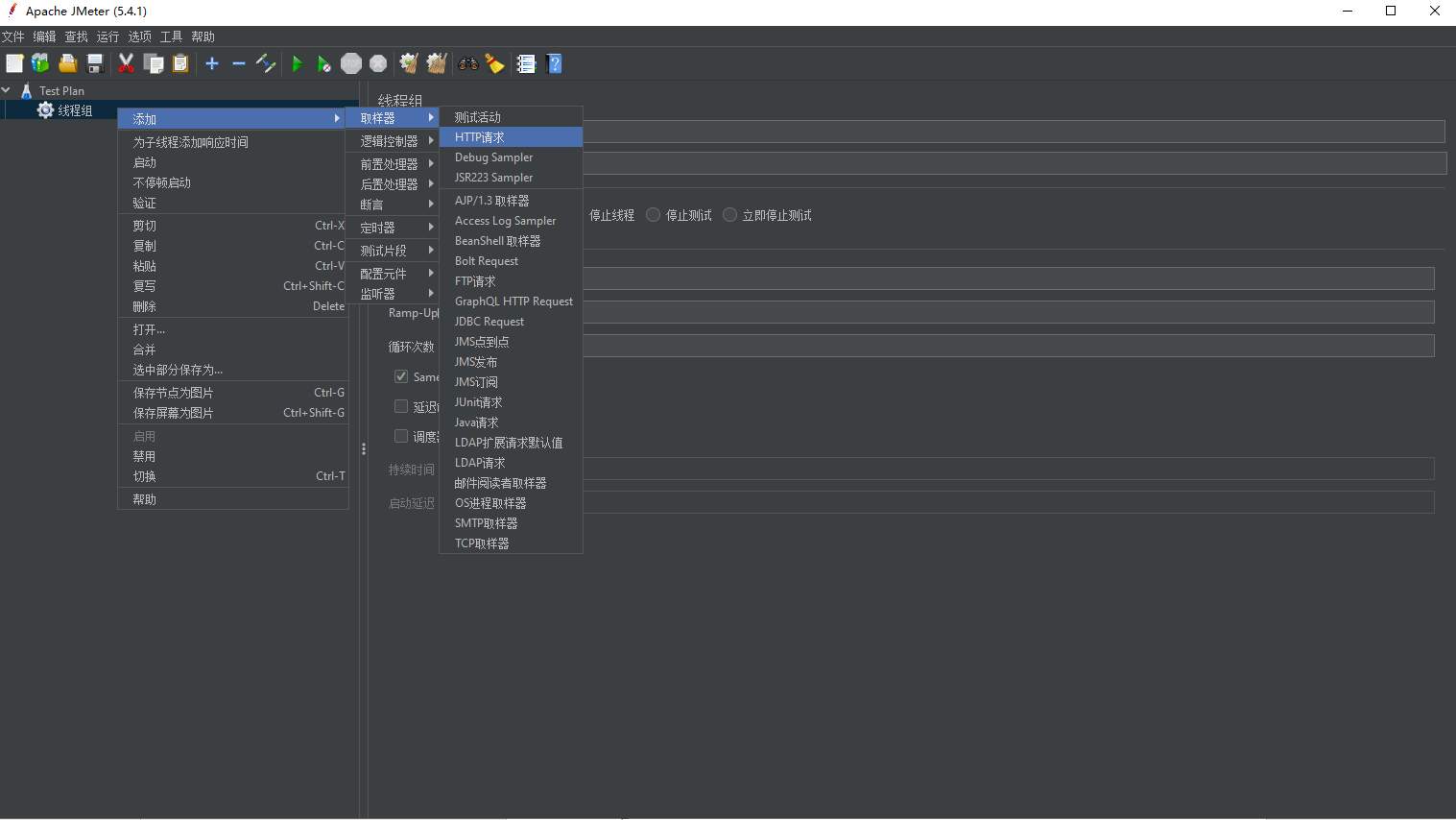
Task: Expand the 断言 submenu
Action: pyautogui.click(x=393, y=205)
